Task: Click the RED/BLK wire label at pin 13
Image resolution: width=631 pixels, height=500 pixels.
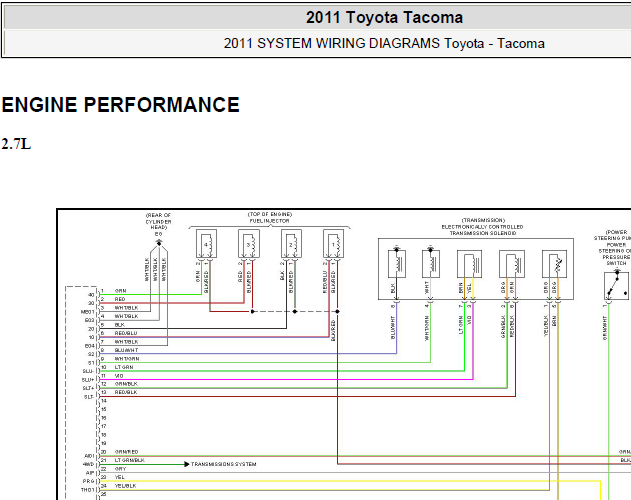Action: tap(126, 392)
